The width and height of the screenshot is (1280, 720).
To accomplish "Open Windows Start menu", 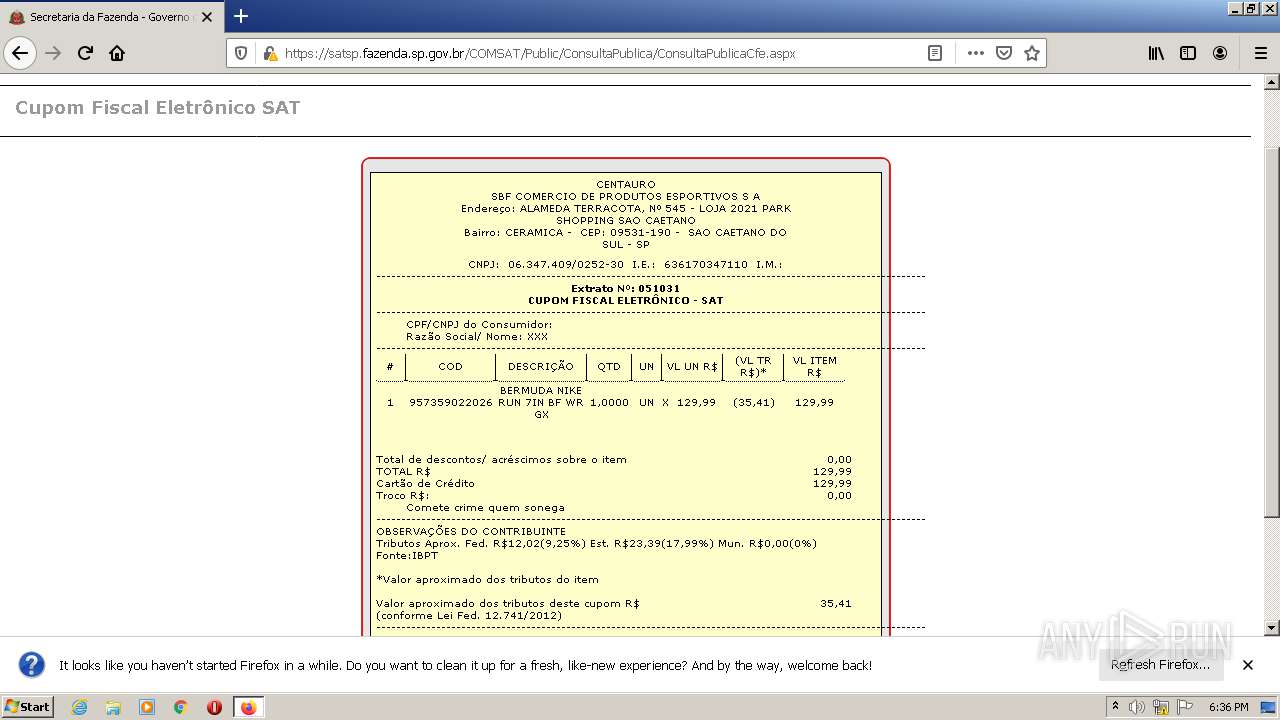I will [27, 707].
